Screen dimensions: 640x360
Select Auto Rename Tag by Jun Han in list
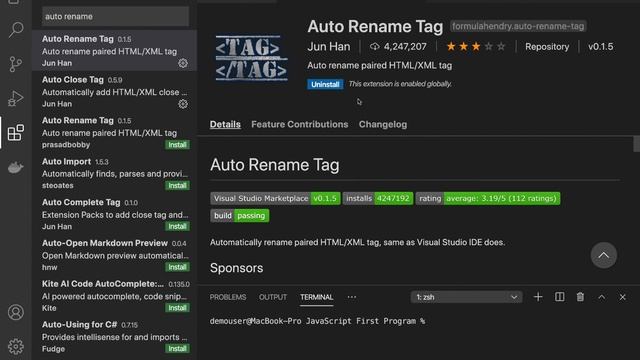[114, 51]
